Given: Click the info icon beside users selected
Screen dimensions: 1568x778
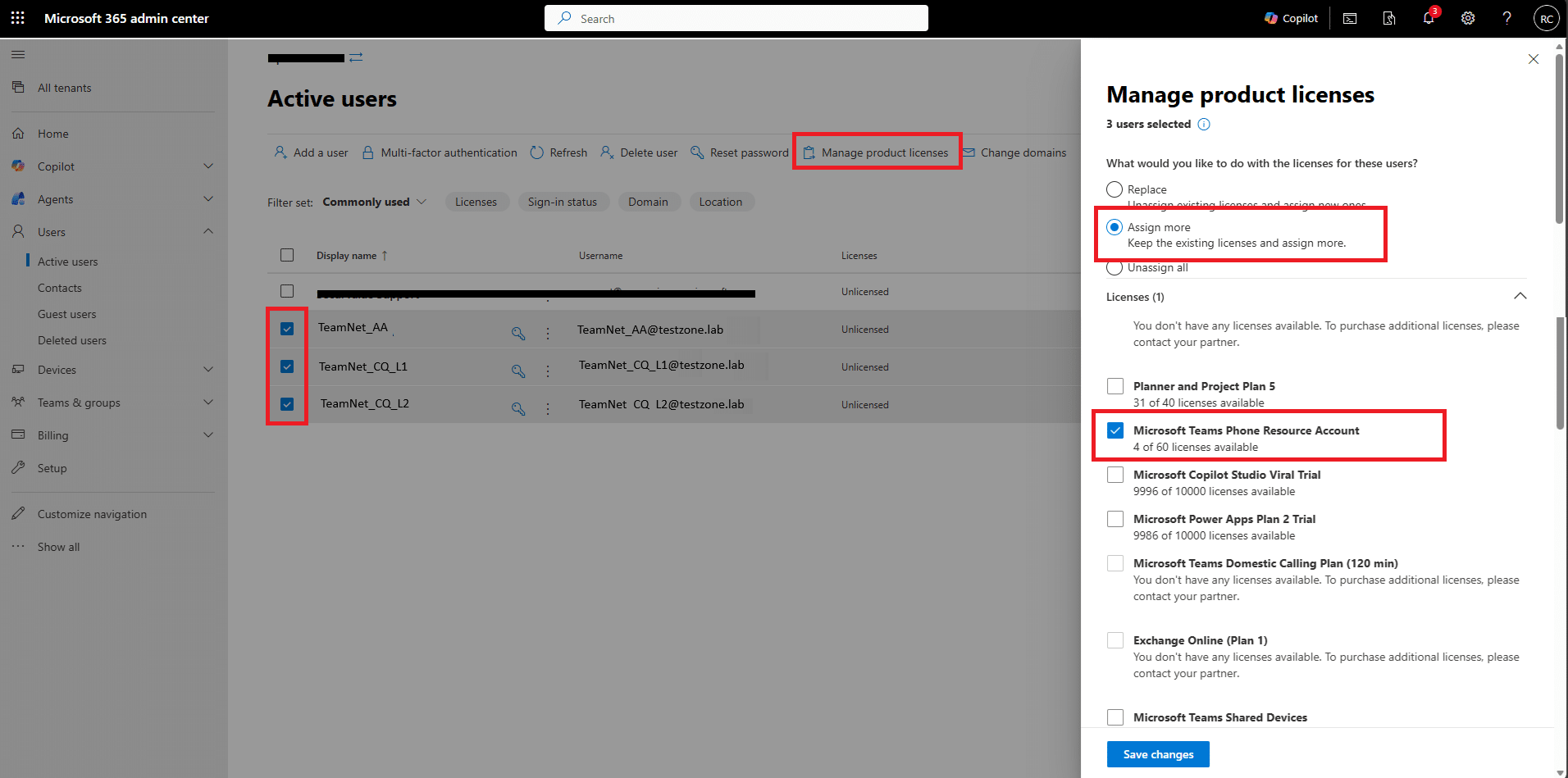Looking at the screenshot, I should point(1204,125).
